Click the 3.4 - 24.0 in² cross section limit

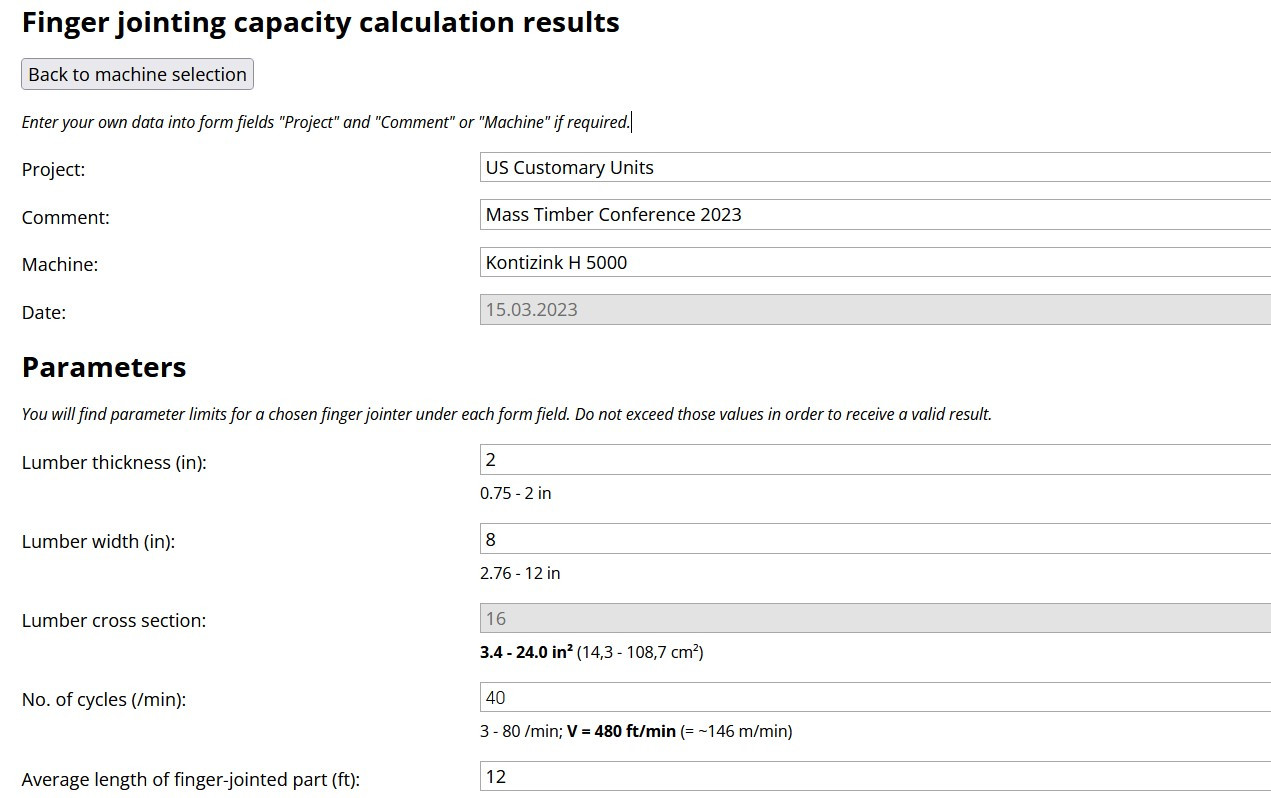click(x=526, y=652)
